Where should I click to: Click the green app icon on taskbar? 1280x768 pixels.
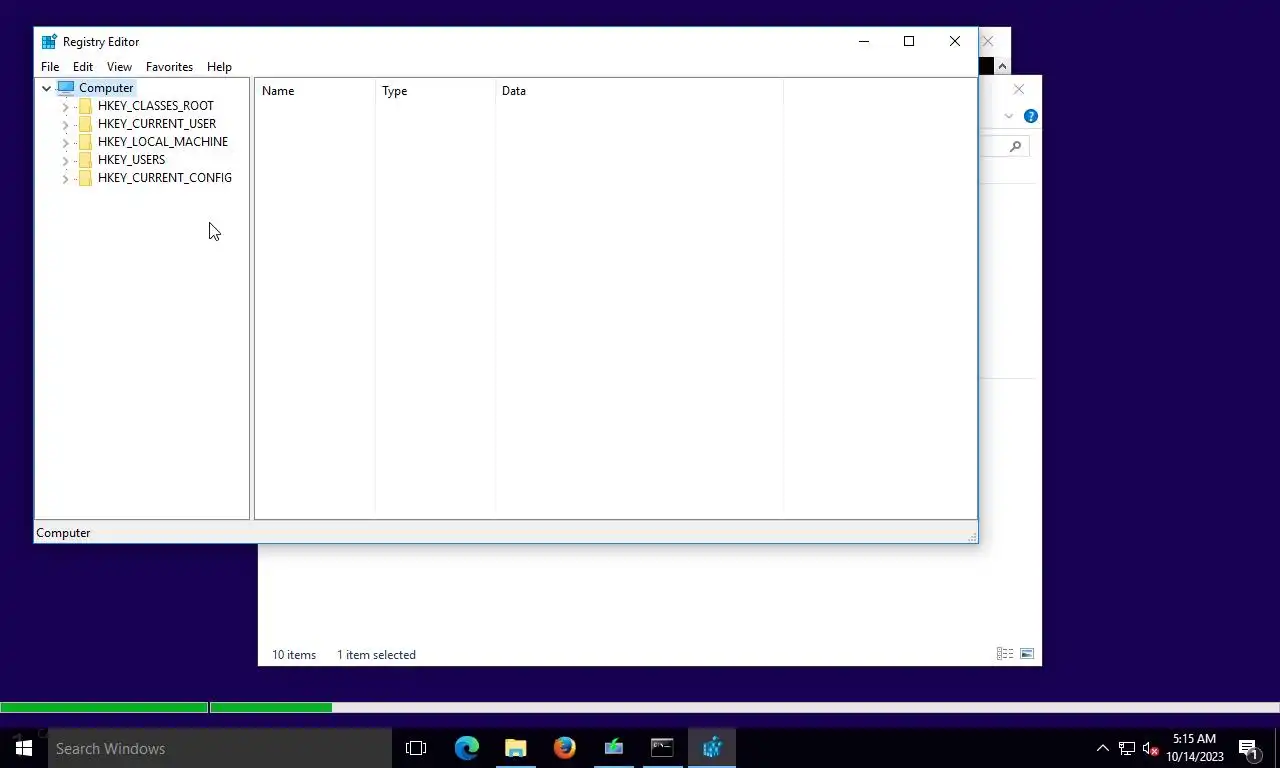click(x=613, y=748)
